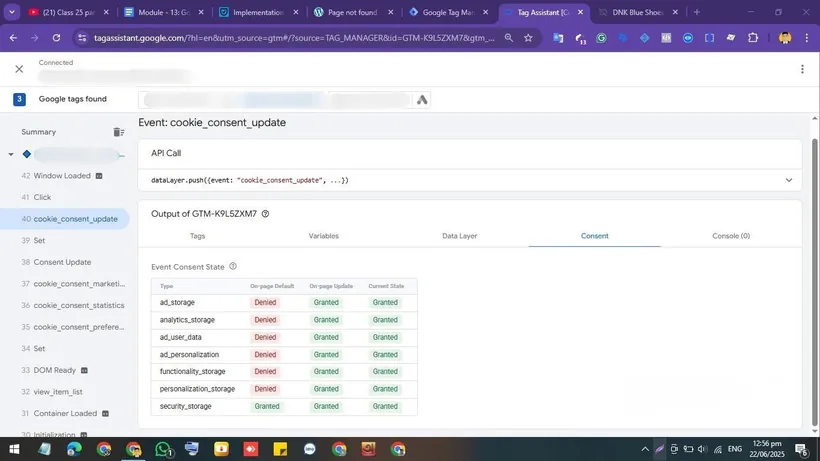This screenshot has height=461, width=820.
Task: Click the functionality_storage row label
Action: click(192, 372)
